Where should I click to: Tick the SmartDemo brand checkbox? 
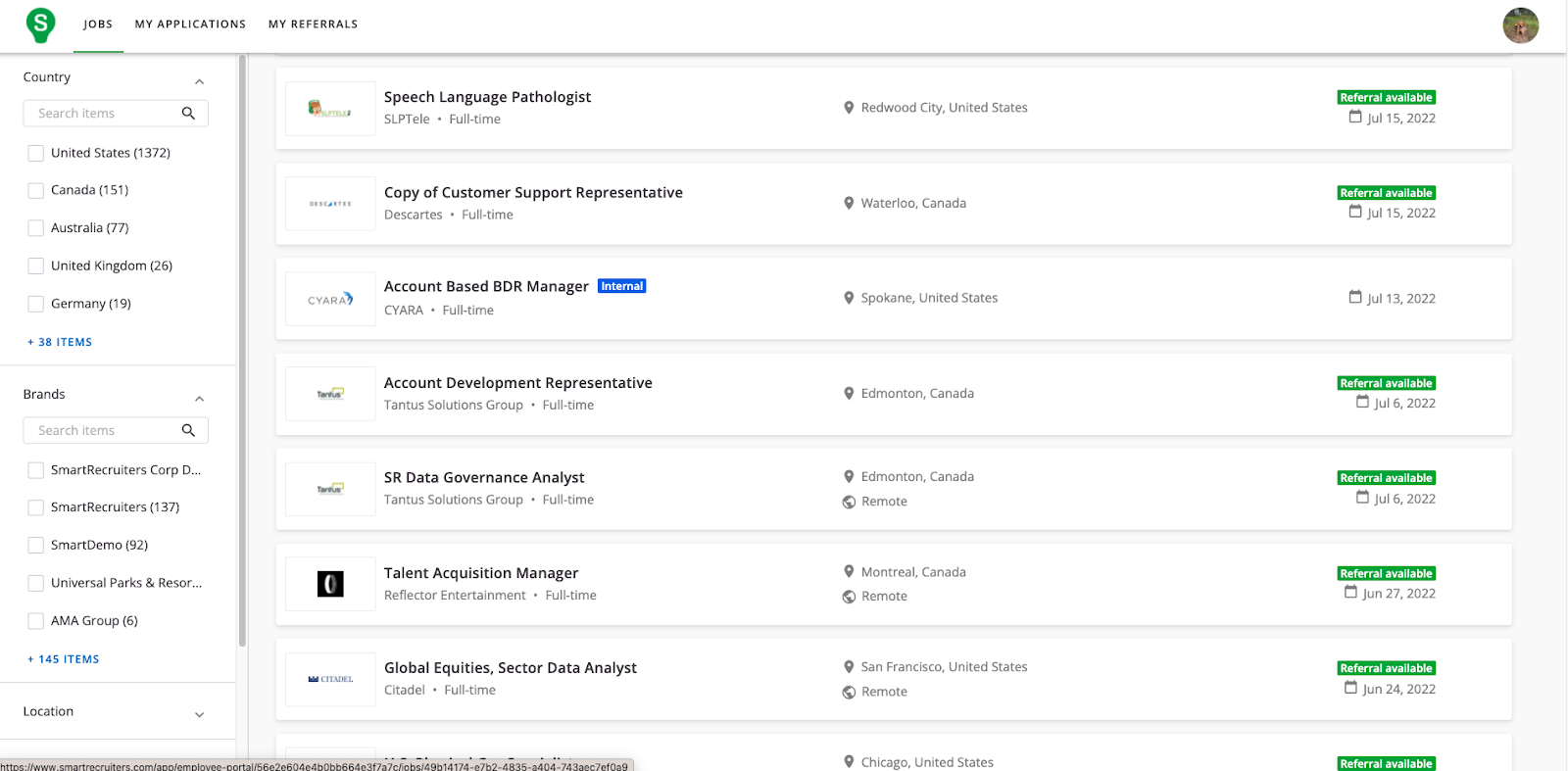pos(36,546)
